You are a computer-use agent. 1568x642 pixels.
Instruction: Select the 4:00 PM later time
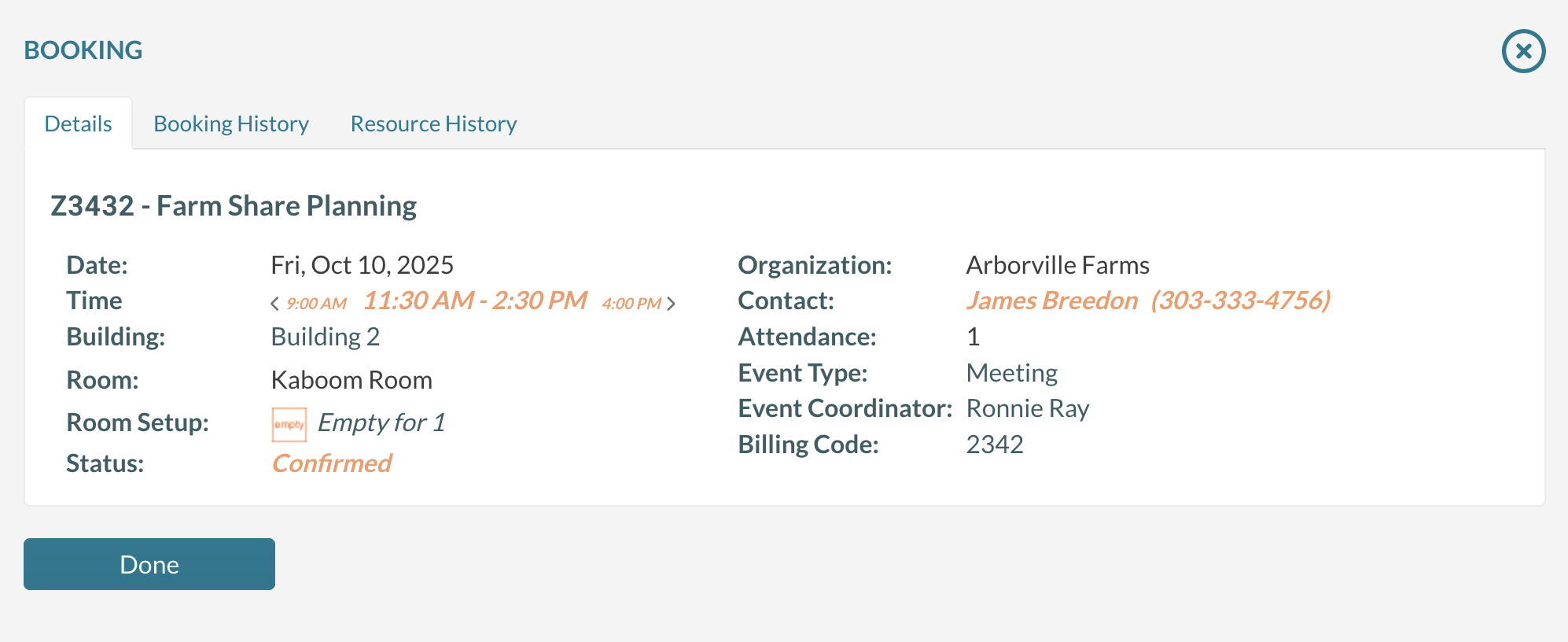(x=631, y=304)
